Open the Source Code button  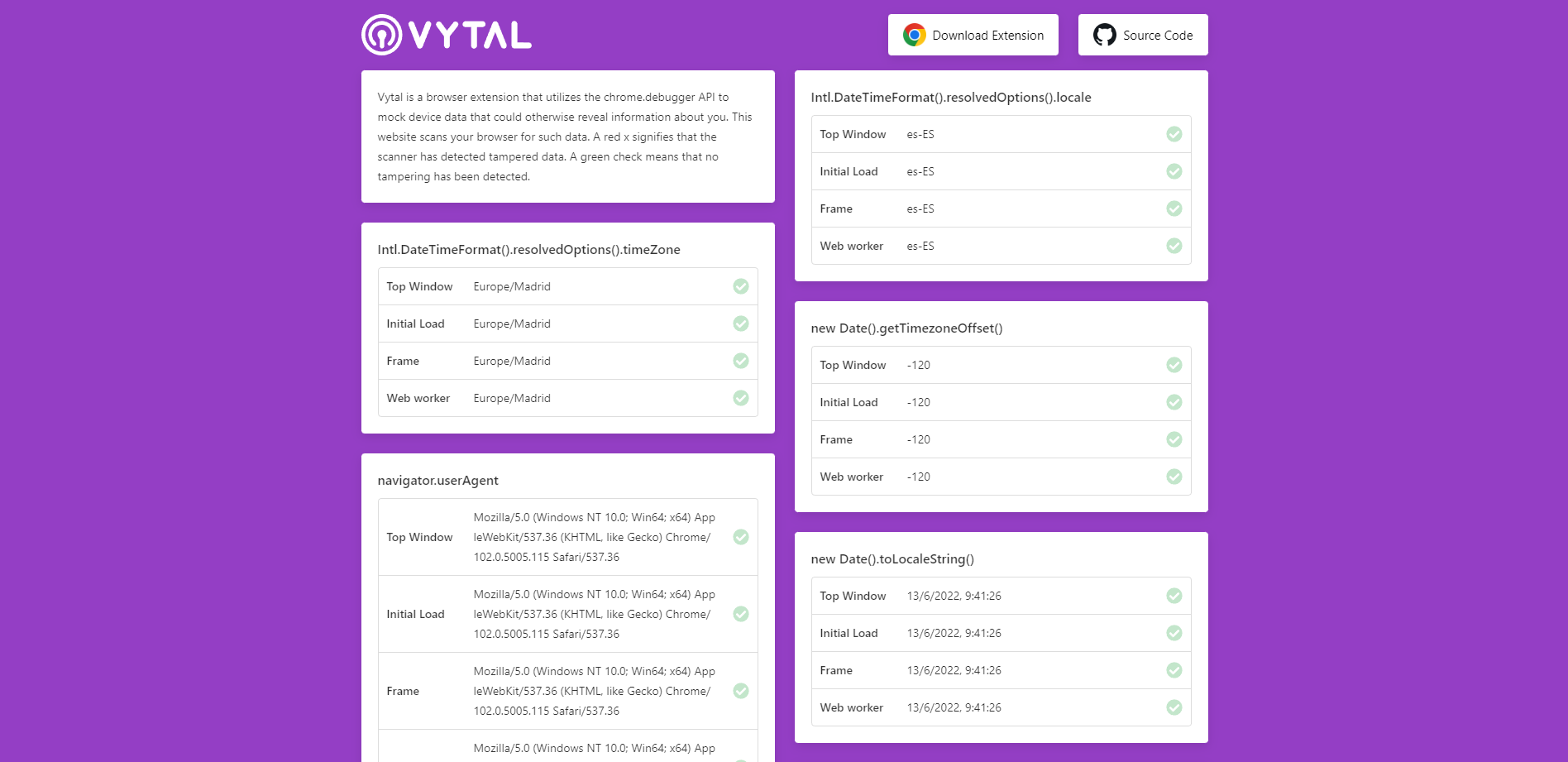(x=1143, y=35)
